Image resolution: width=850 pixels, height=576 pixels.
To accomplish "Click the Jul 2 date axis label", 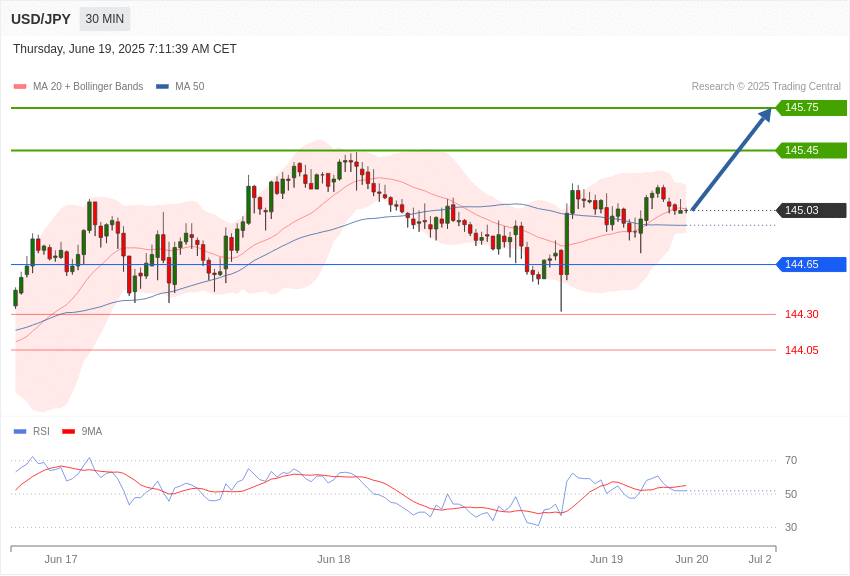I will pos(759,559).
